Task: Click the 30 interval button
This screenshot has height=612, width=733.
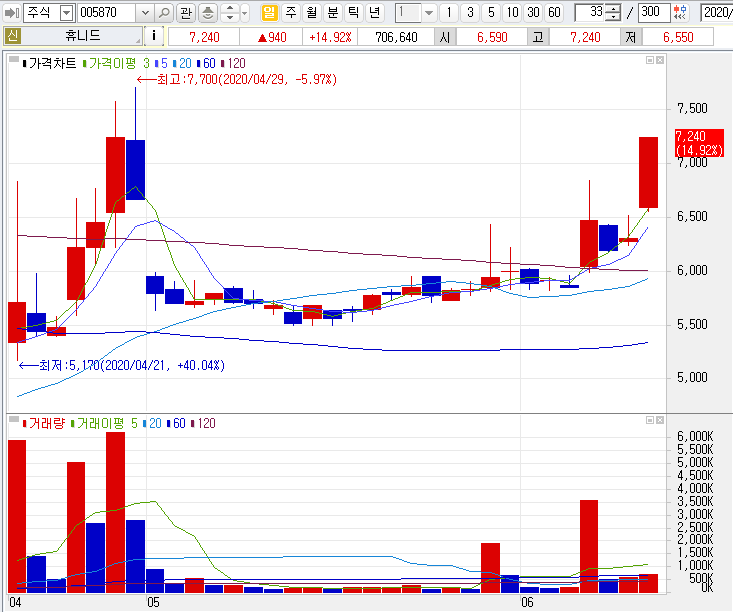Action: coord(533,12)
